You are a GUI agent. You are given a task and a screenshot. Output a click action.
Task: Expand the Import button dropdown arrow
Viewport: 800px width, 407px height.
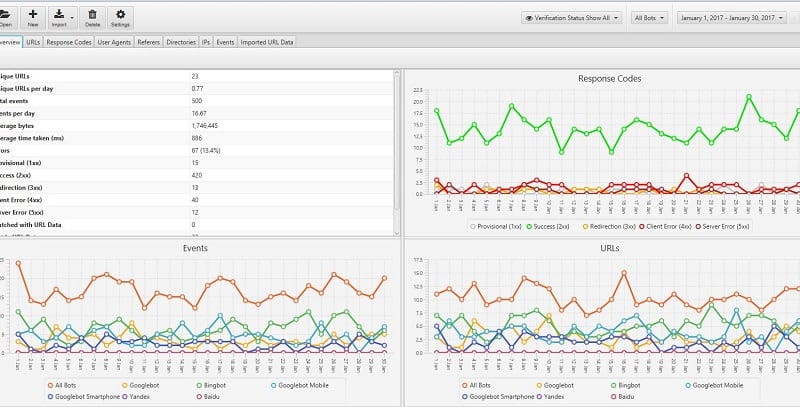[71, 15]
